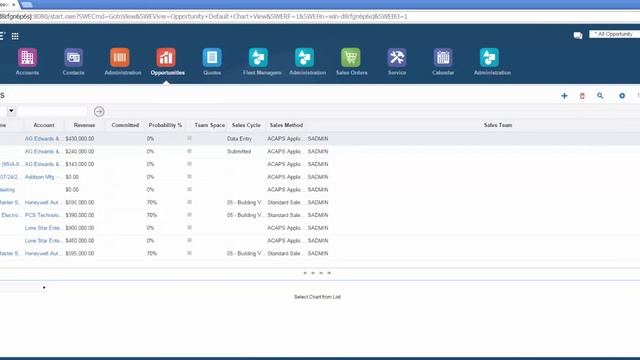Expand the search field dropdown arrow
Screen dimensions: 640x360
coord(11,111)
